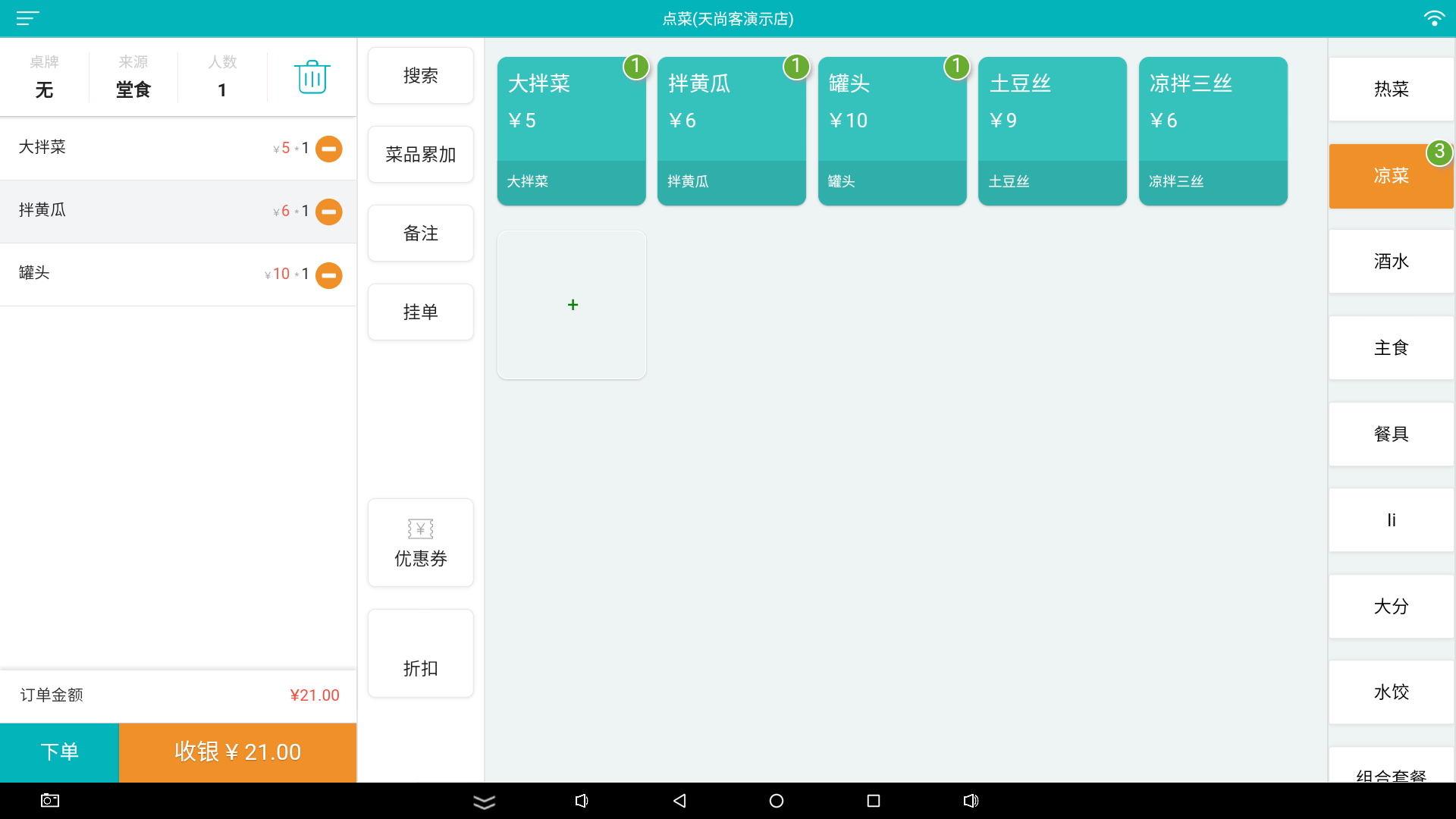Image resolution: width=1456 pixels, height=819 pixels.
Task: Select the 热菜 category
Action: 1392,89
